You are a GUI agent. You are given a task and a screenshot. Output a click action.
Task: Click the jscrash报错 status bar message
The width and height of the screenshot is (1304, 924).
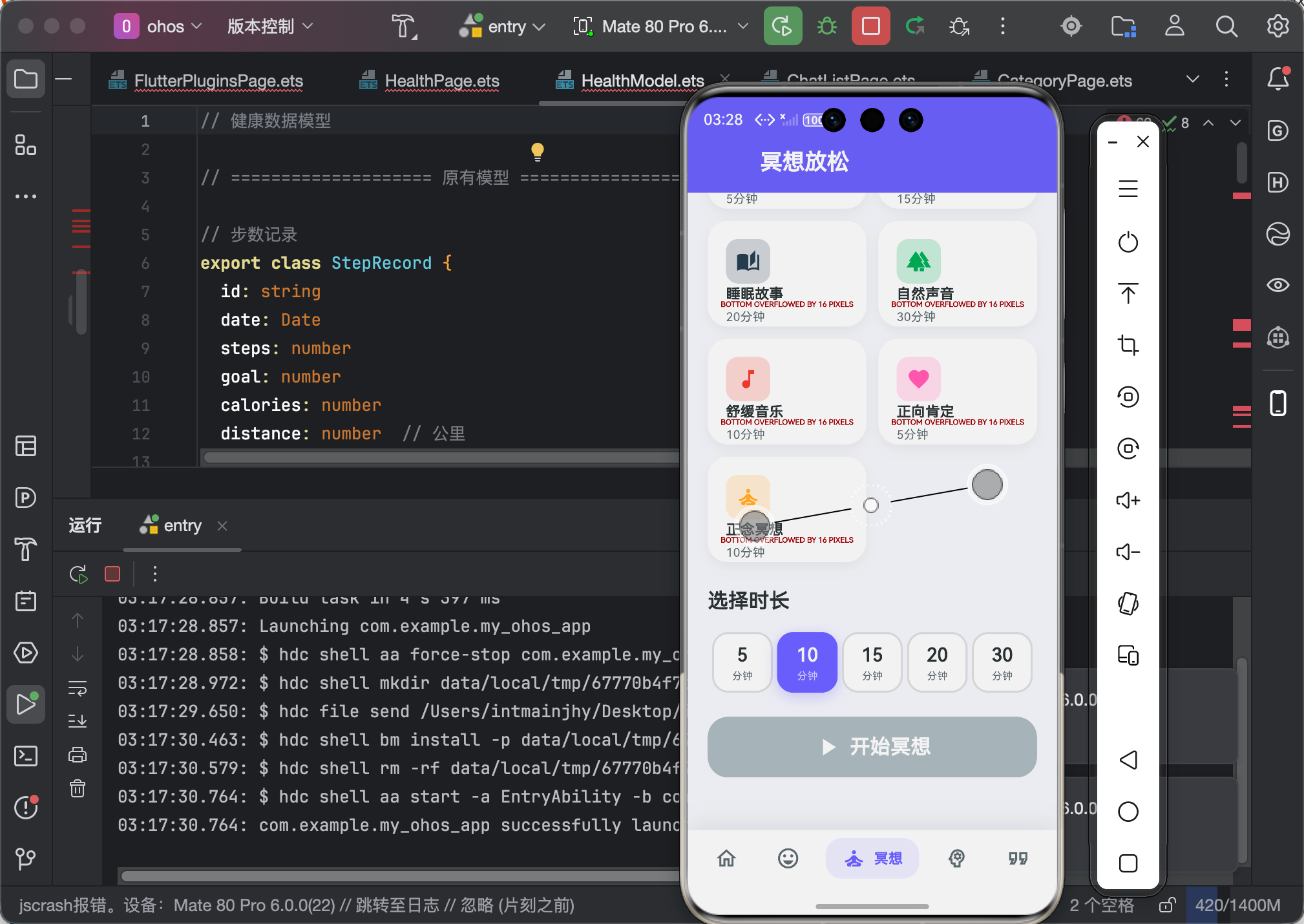297,905
